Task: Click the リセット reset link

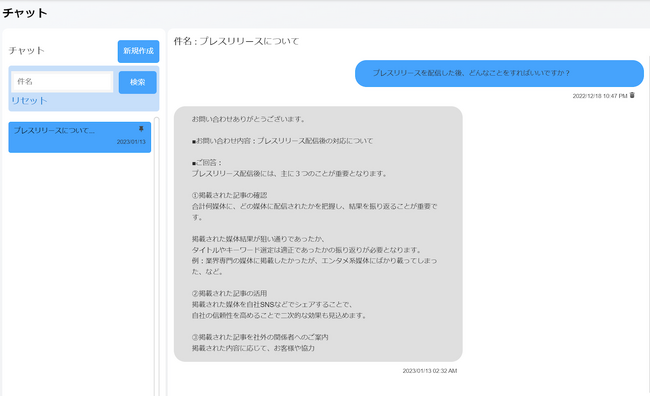Action: click(x=29, y=101)
